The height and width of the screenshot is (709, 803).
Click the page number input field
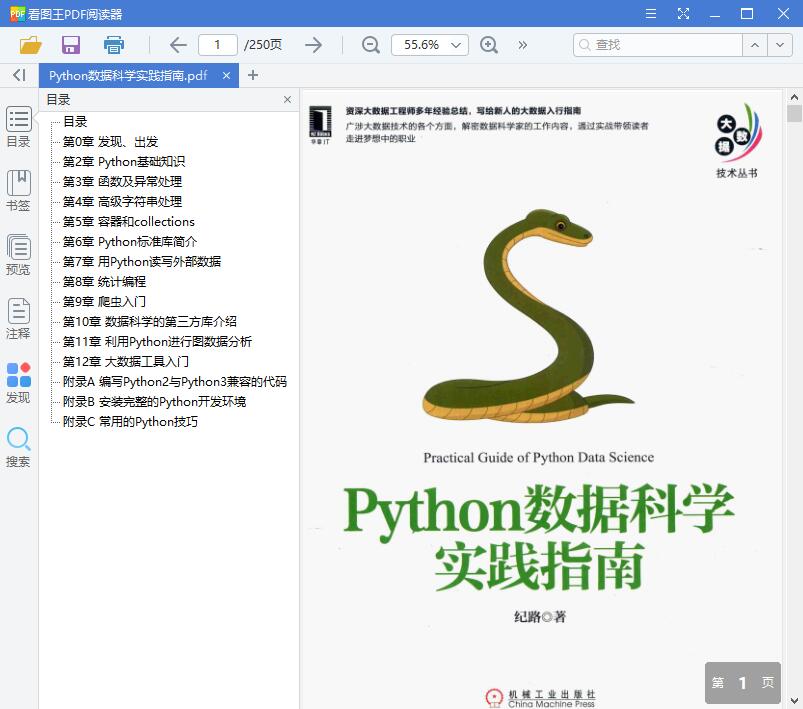point(218,45)
